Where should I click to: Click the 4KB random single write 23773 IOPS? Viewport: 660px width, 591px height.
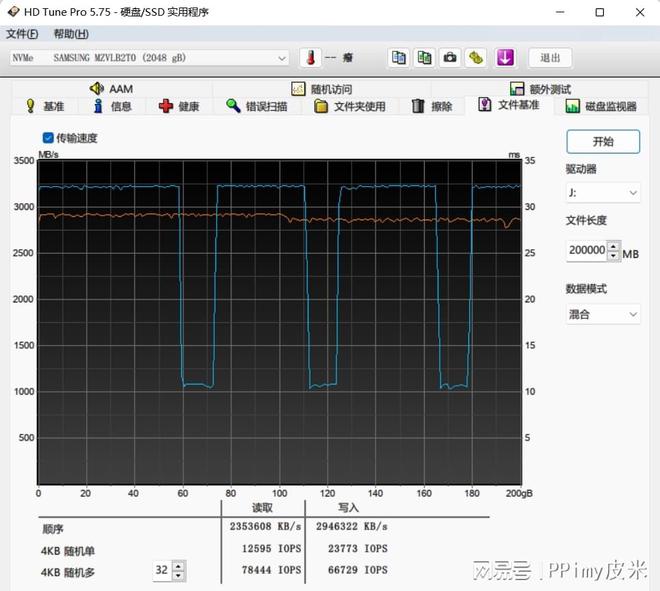click(x=358, y=548)
